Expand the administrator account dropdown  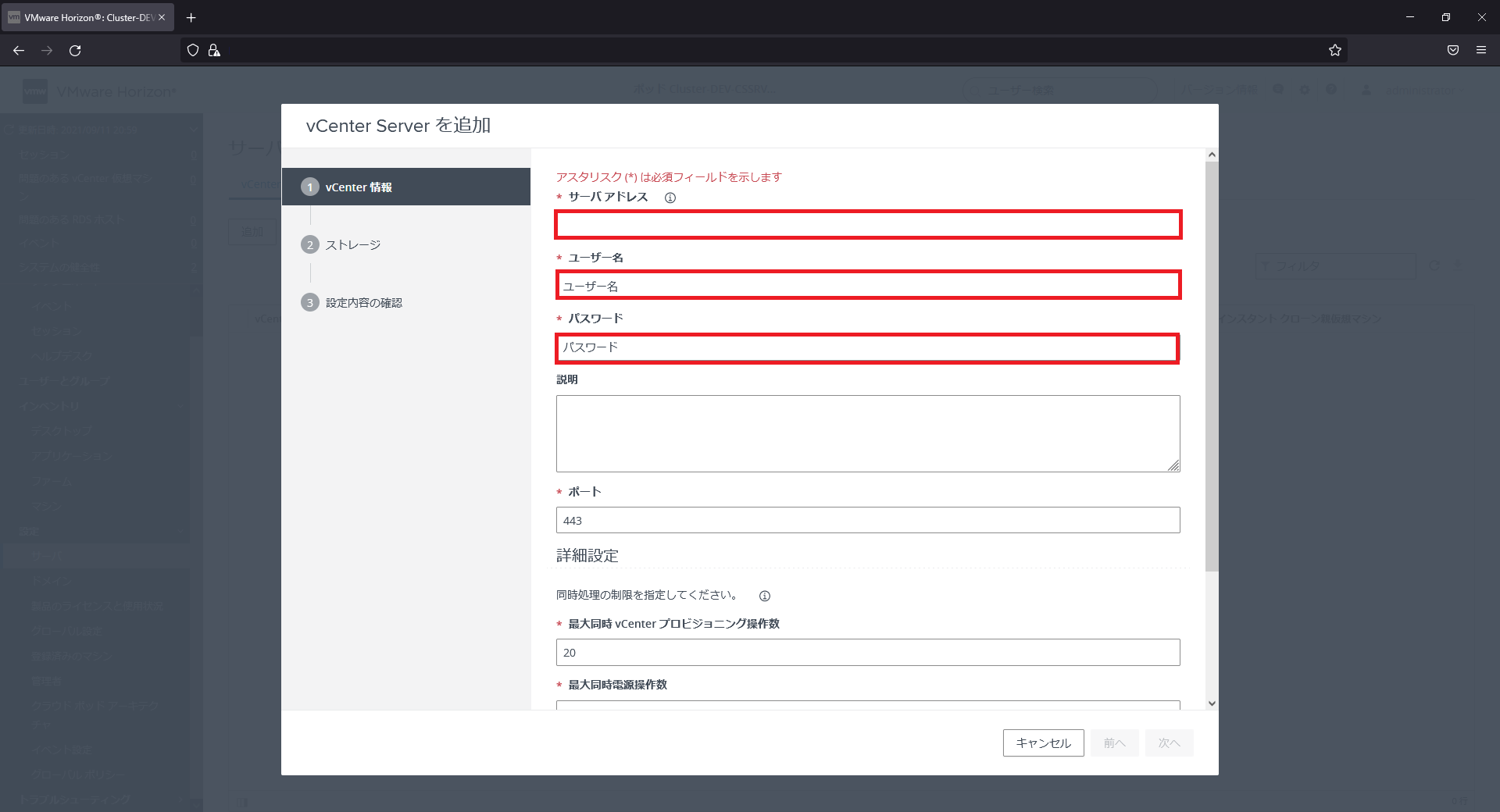pyautogui.click(x=1424, y=90)
